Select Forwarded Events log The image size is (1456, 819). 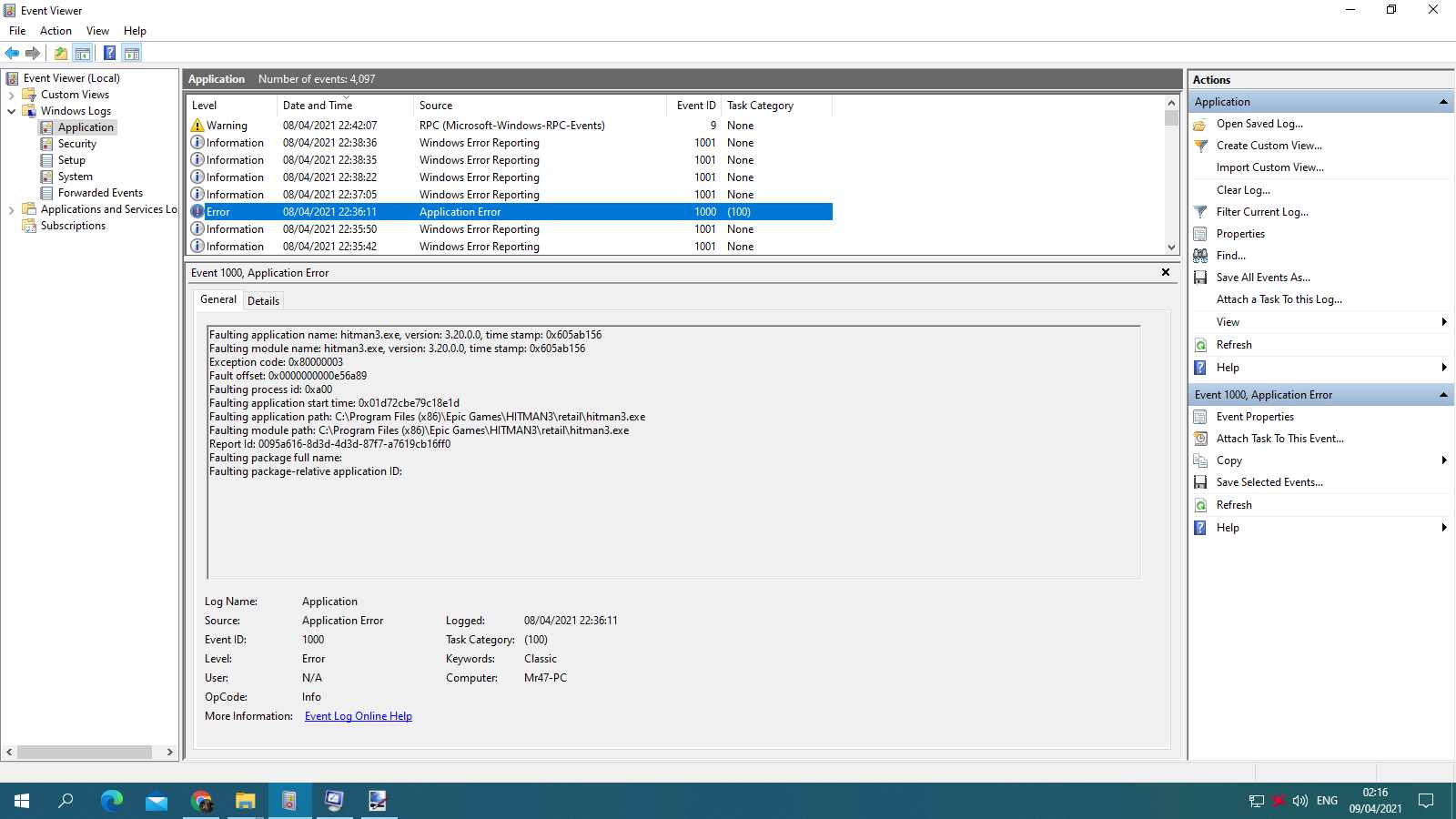pos(100,193)
